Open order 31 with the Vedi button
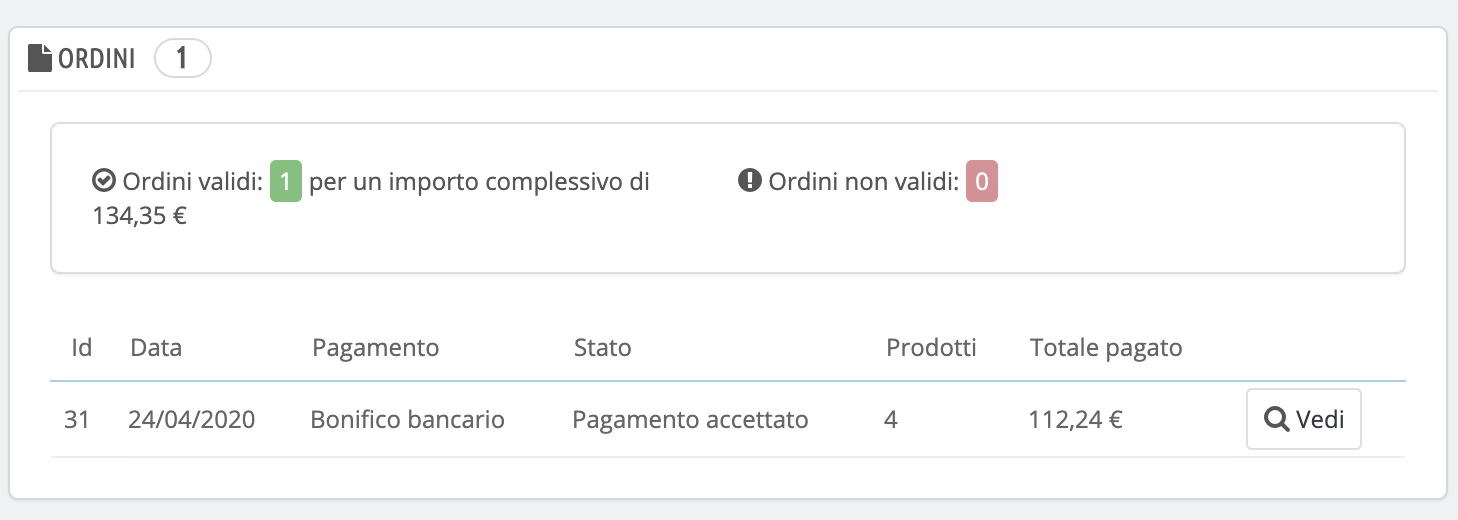The width and height of the screenshot is (1458, 520). coord(1303,420)
